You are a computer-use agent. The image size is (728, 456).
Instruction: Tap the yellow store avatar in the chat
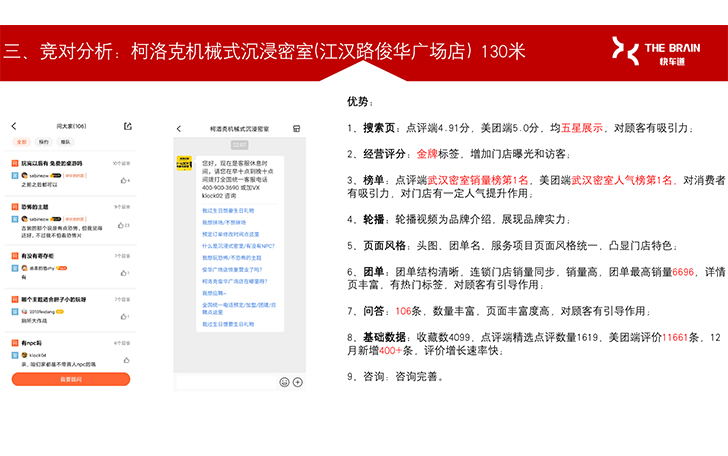point(184,163)
